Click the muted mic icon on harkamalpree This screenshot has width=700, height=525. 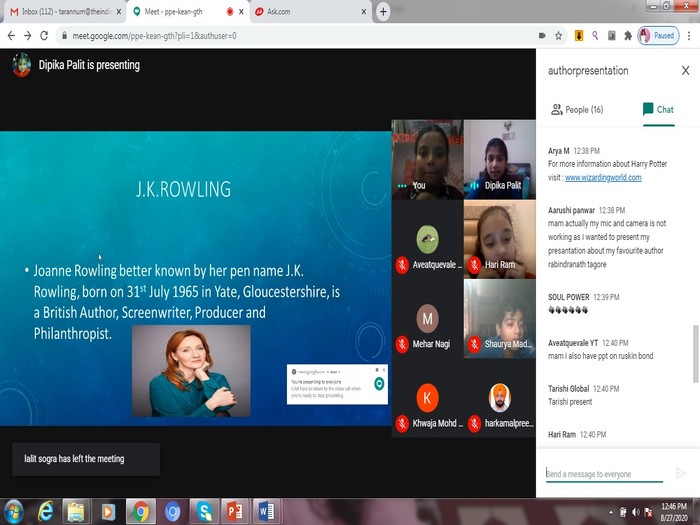[474, 424]
